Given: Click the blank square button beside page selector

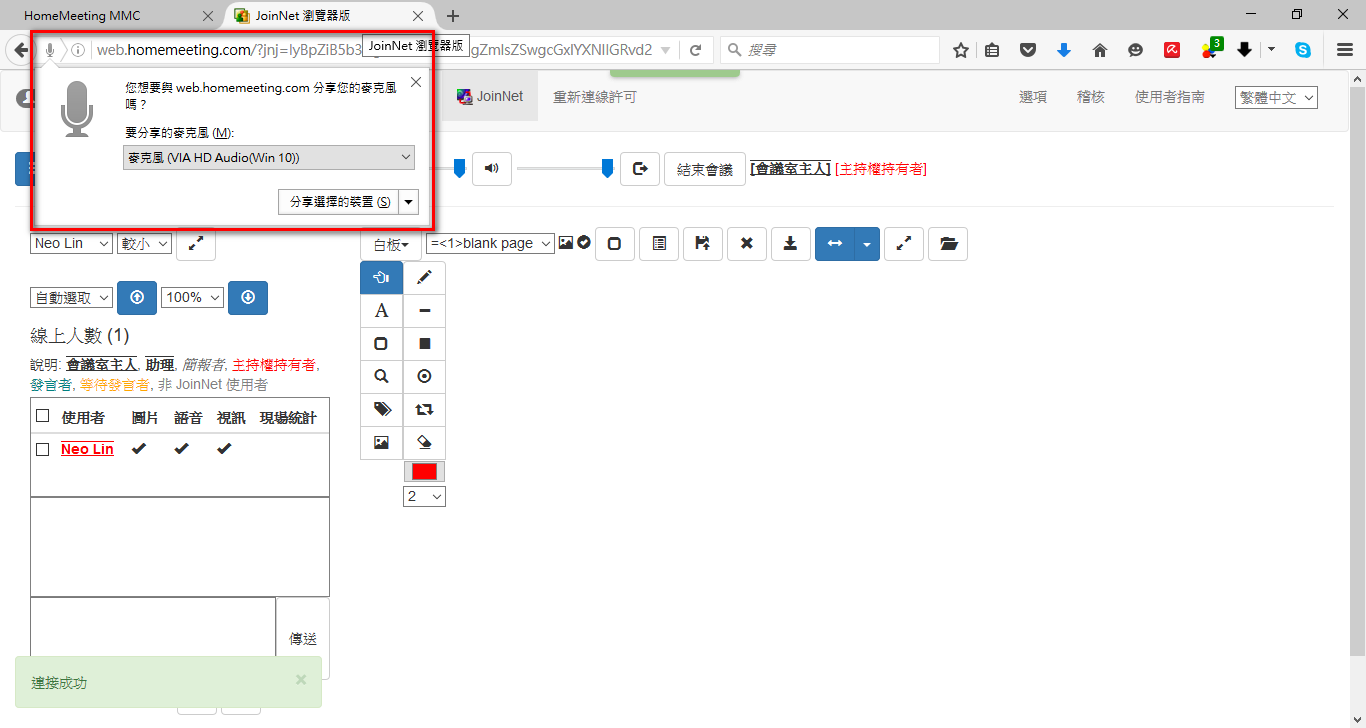Looking at the screenshot, I should point(615,243).
